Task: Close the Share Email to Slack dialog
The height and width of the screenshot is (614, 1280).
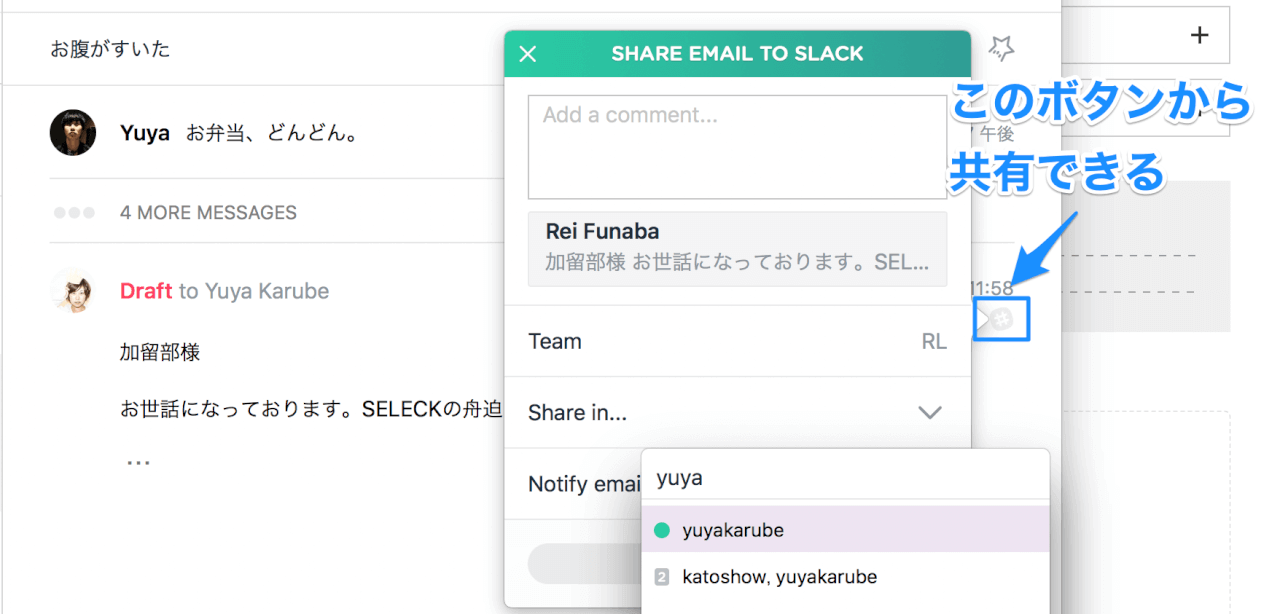Action: coord(528,54)
